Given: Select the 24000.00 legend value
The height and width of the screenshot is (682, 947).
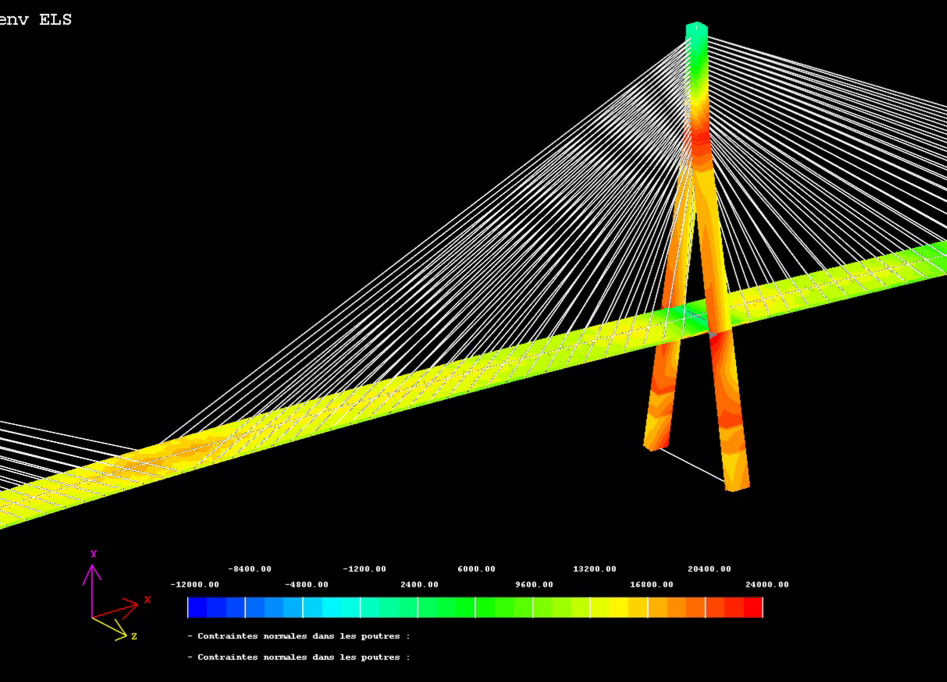Looking at the screenshot, I should click(766, 585).
